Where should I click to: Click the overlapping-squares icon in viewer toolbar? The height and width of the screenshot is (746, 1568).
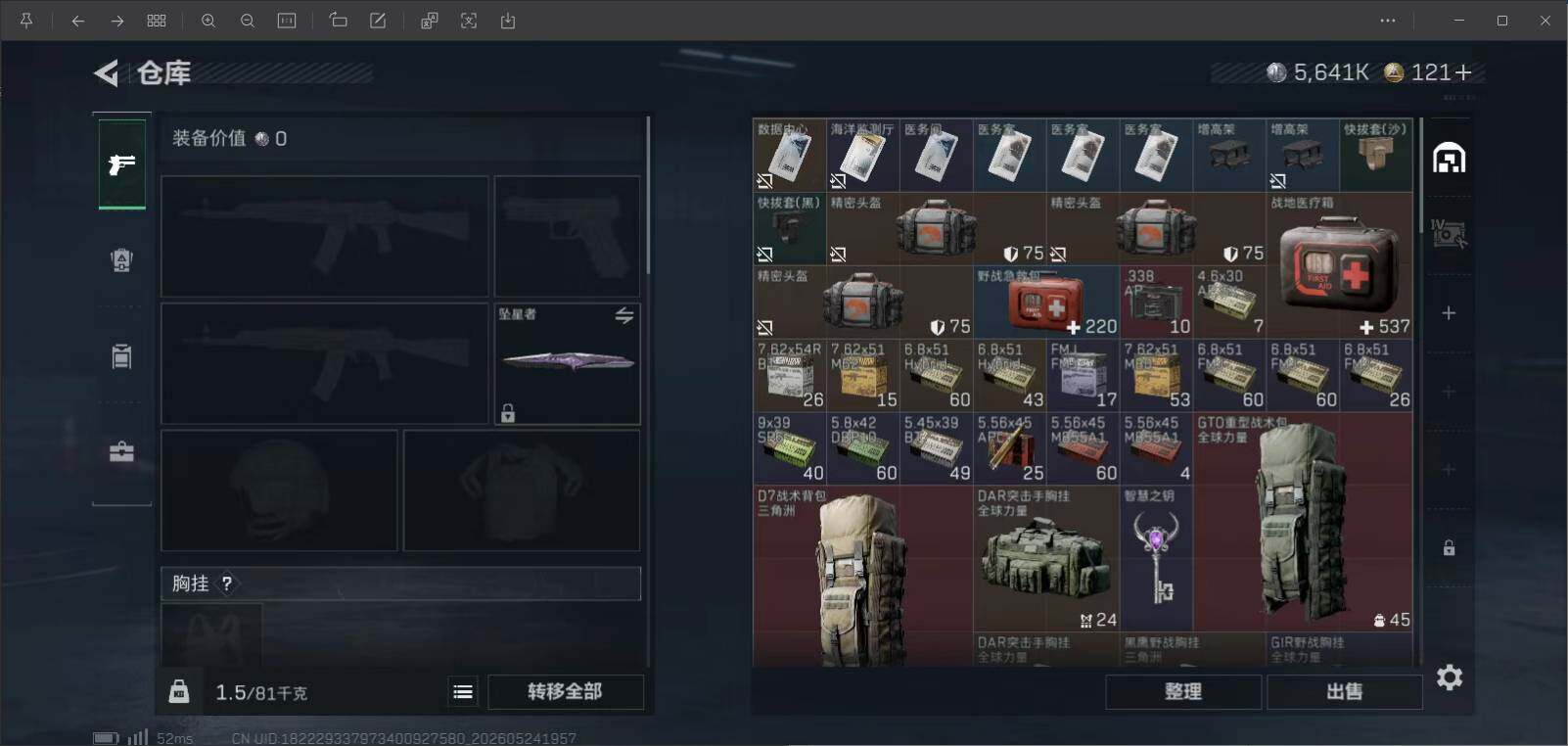pos(429,21)
